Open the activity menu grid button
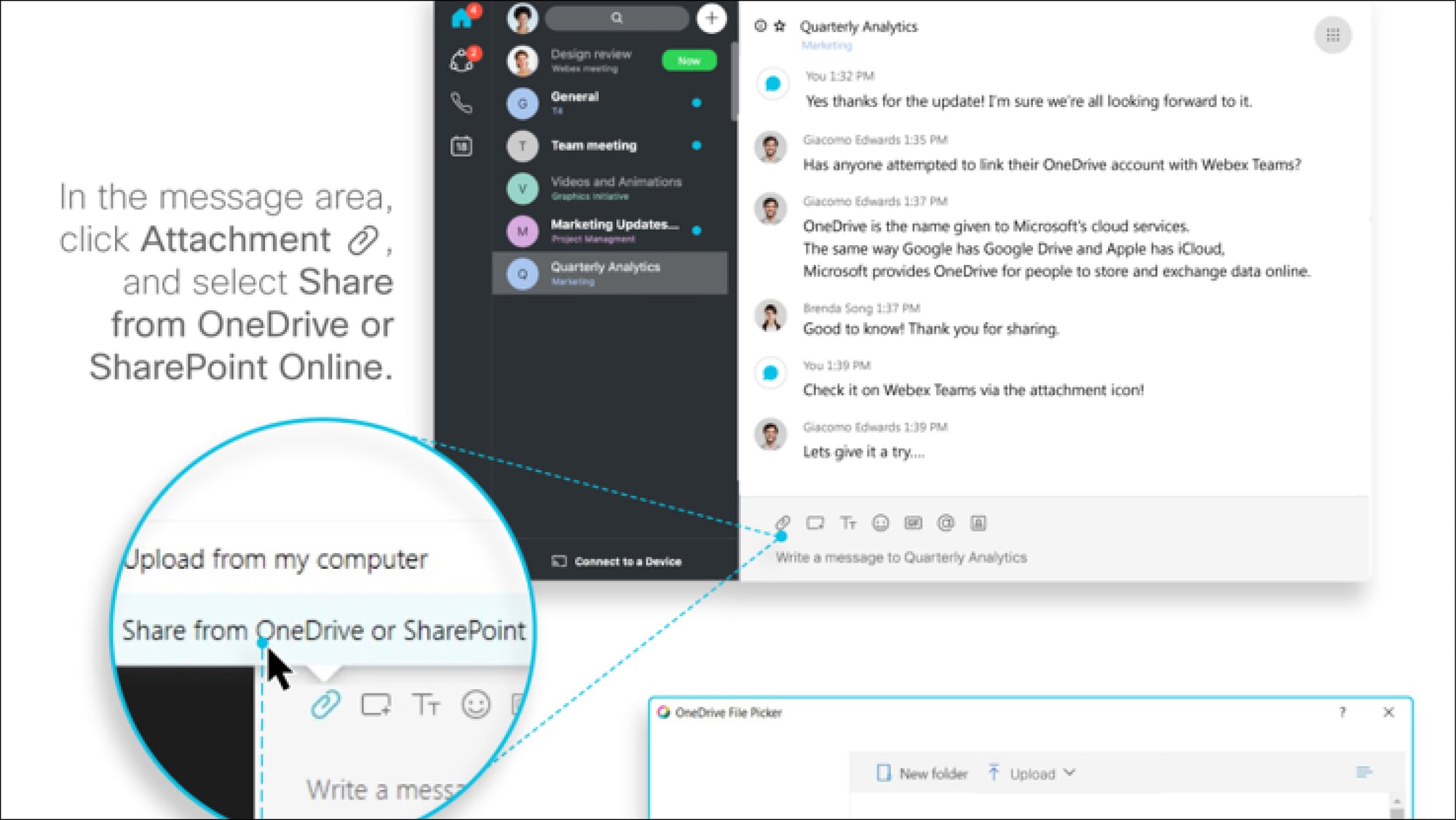Screen dimensions: 1456x820 pos(1333,35)
